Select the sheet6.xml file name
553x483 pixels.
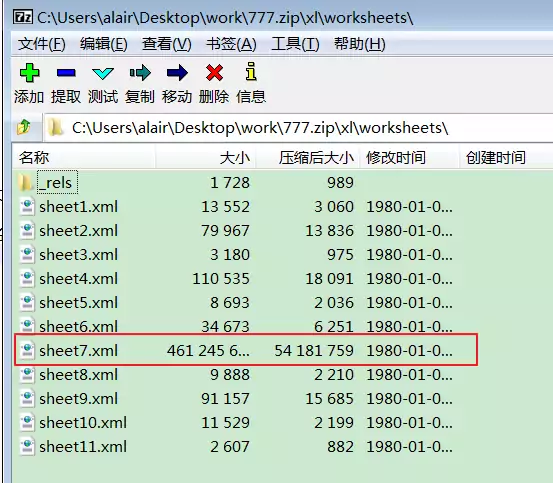78,326
